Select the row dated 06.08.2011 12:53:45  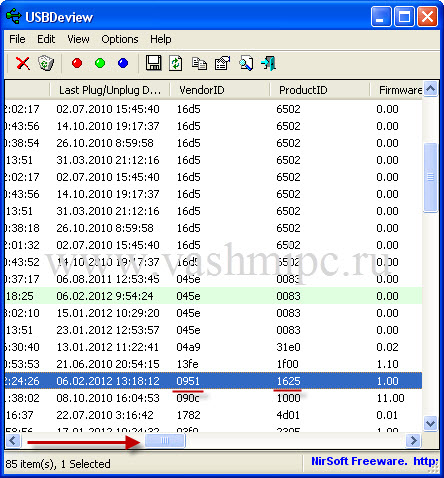(x=213, y=279)
